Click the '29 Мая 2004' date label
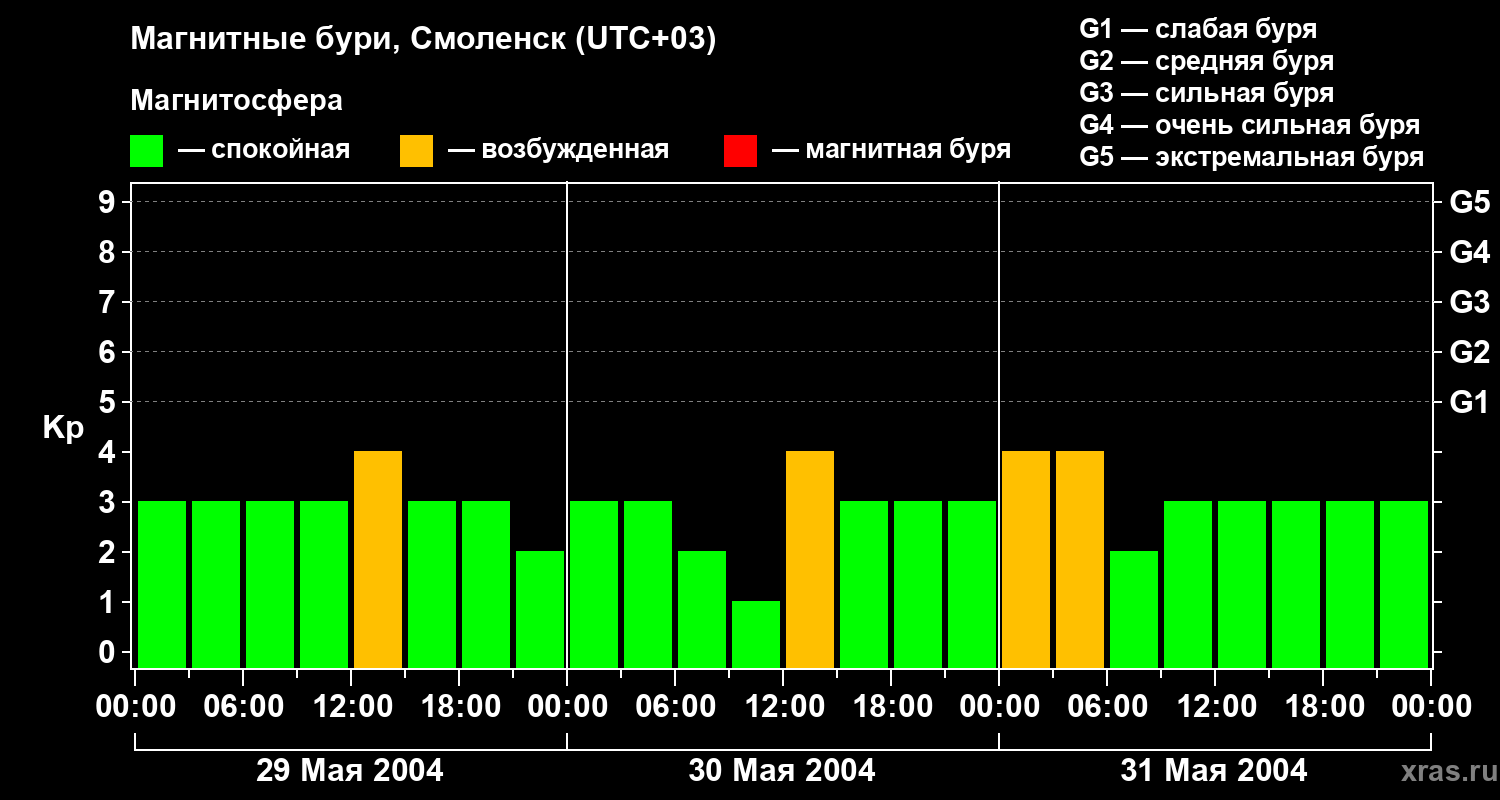The width and height of the screenshot is (1500, 800). [350, 770]
